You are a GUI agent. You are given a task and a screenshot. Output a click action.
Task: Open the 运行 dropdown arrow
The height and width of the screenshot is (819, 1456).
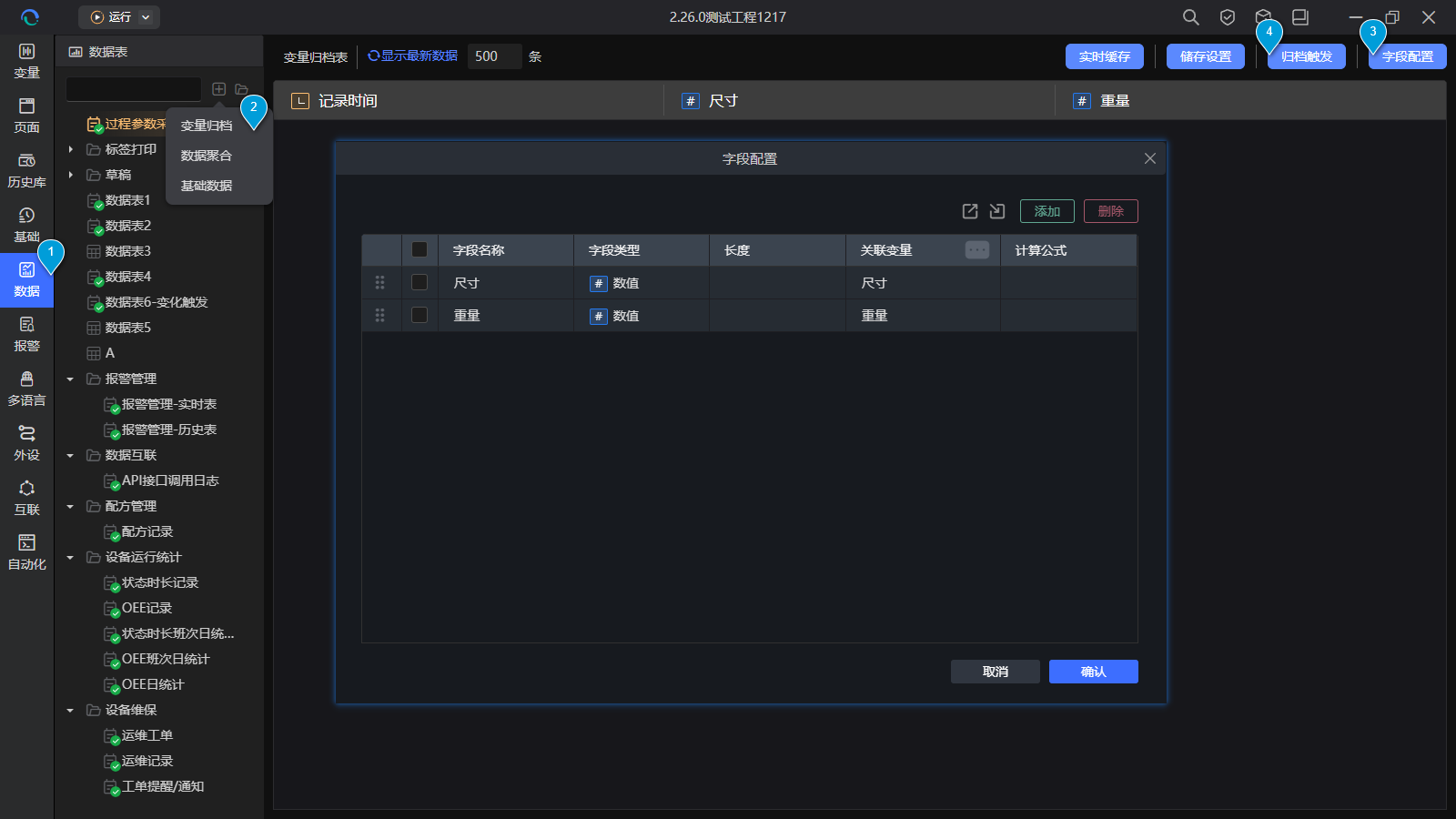click(146, 17)
